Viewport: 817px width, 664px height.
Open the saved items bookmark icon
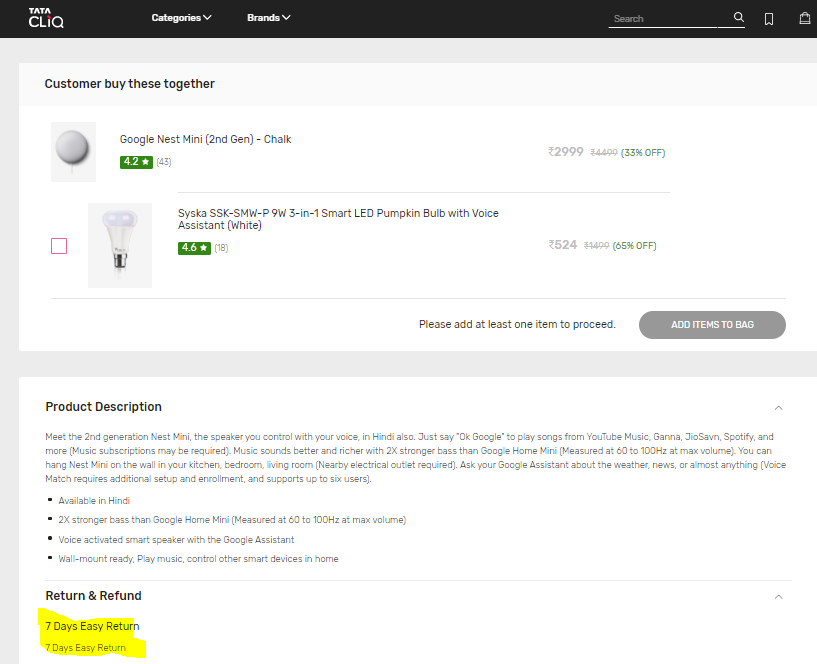pyautogui.click(x=769, y=19)
